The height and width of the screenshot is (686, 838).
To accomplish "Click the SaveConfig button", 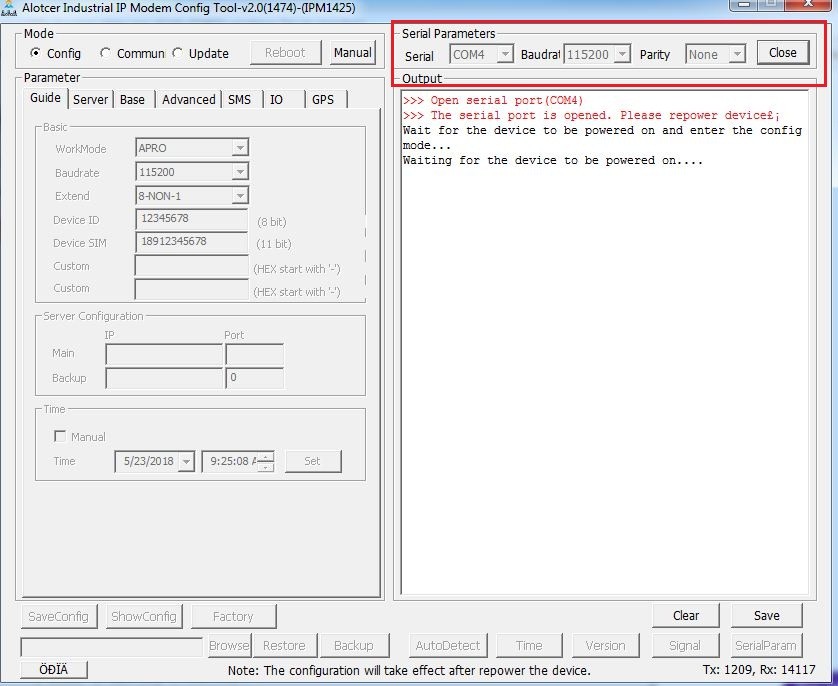I will point(59,617).
